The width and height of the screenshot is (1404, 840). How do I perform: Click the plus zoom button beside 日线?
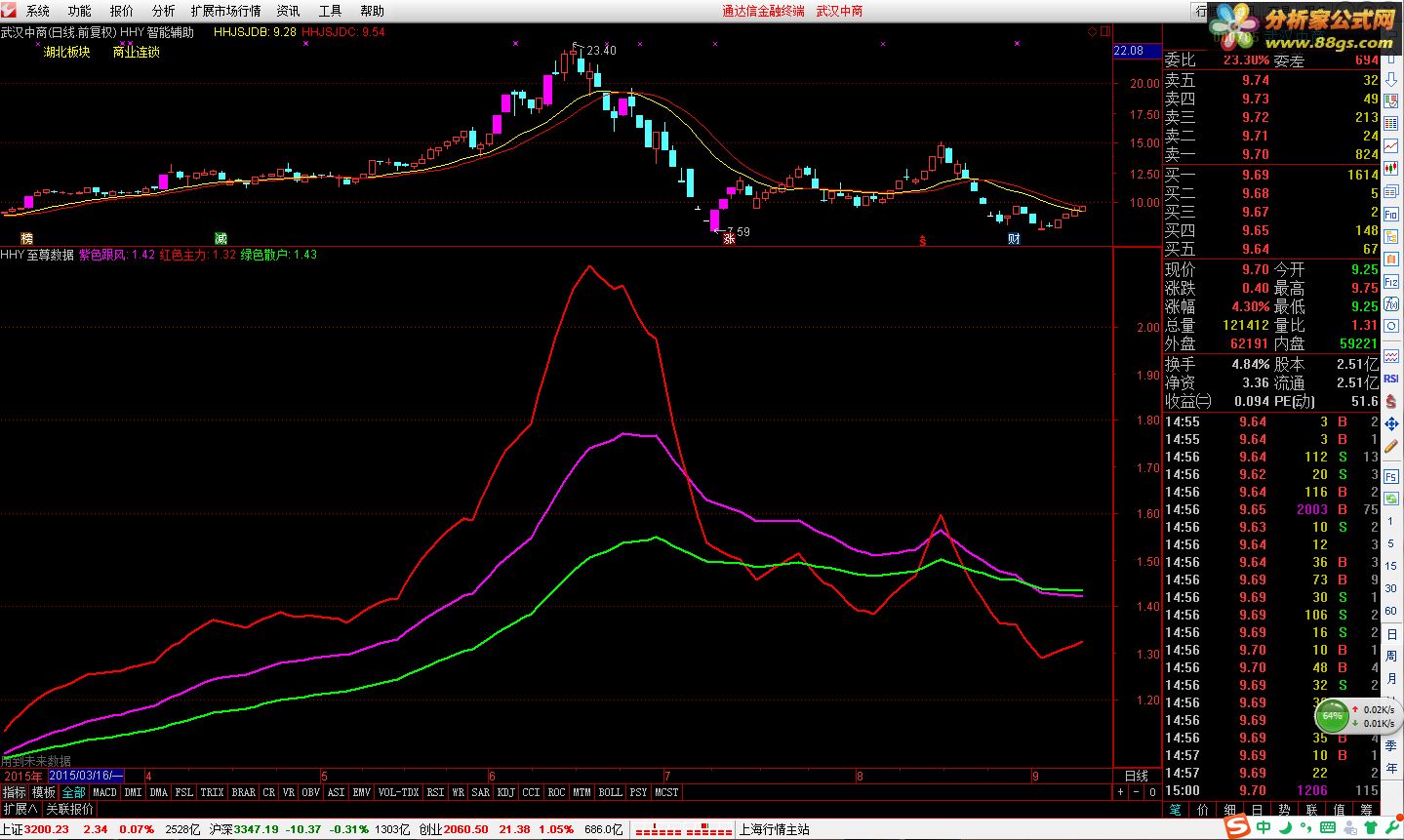point(1120,792)
